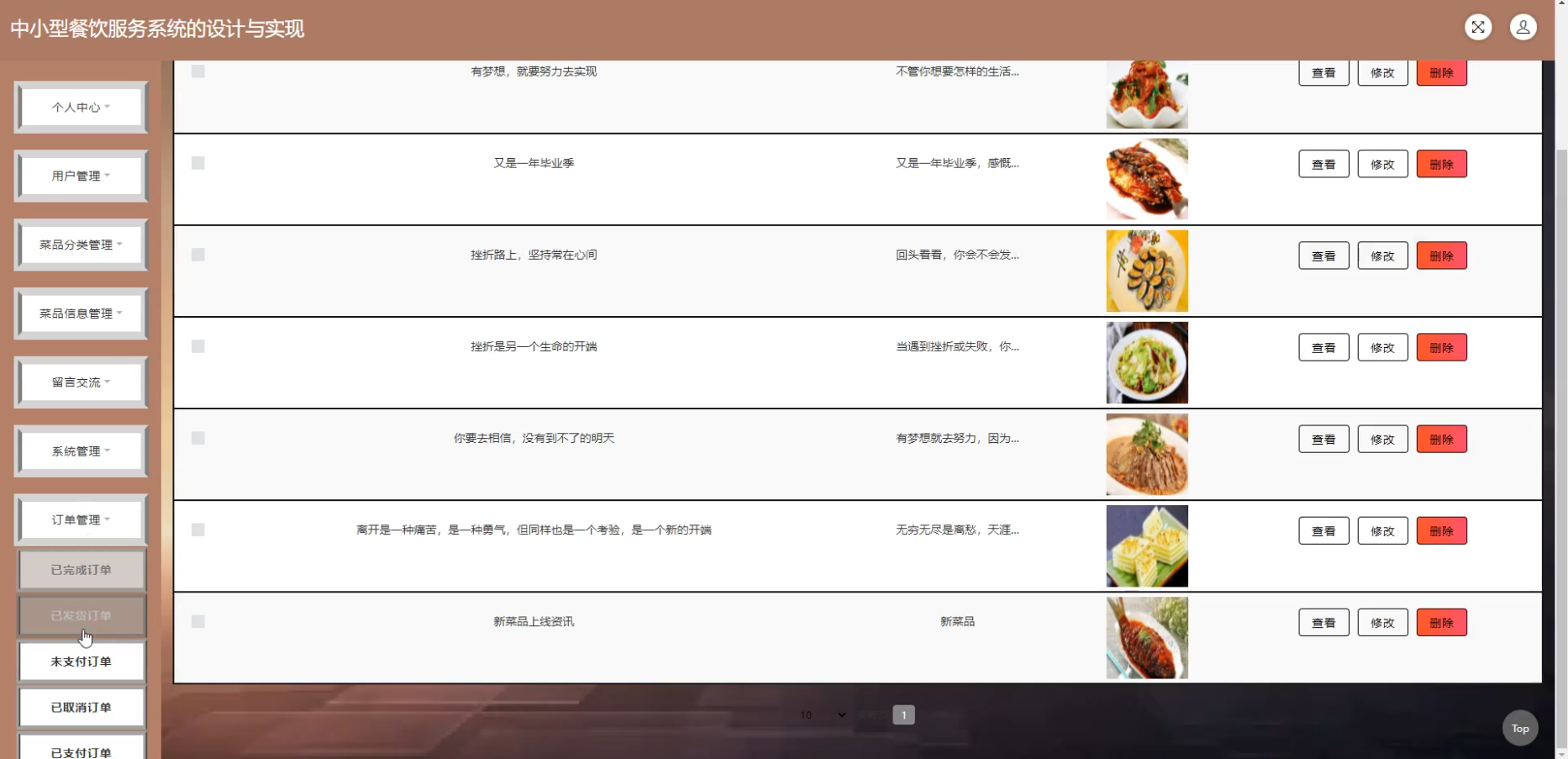Expand the 系统管理 sidebar menu
The image size is (1568, 759).
click(81, 451)
